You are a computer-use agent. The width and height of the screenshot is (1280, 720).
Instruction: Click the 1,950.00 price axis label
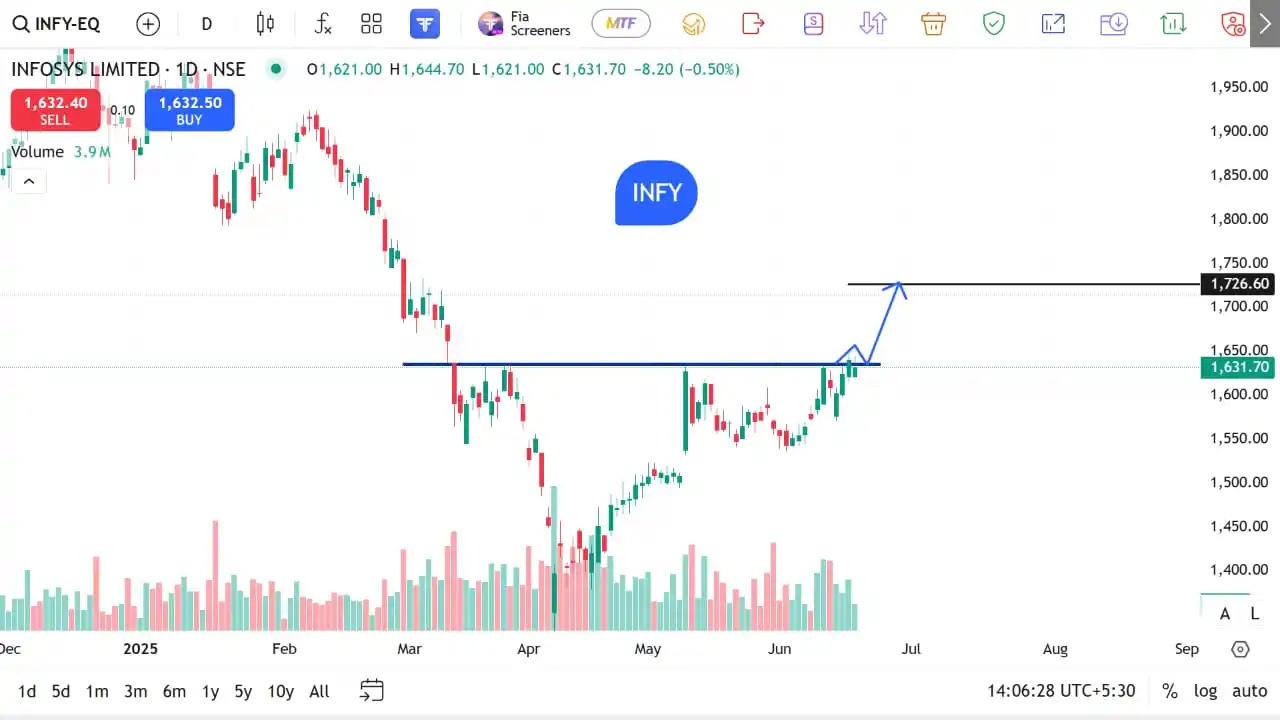(x=1239, y=87)
